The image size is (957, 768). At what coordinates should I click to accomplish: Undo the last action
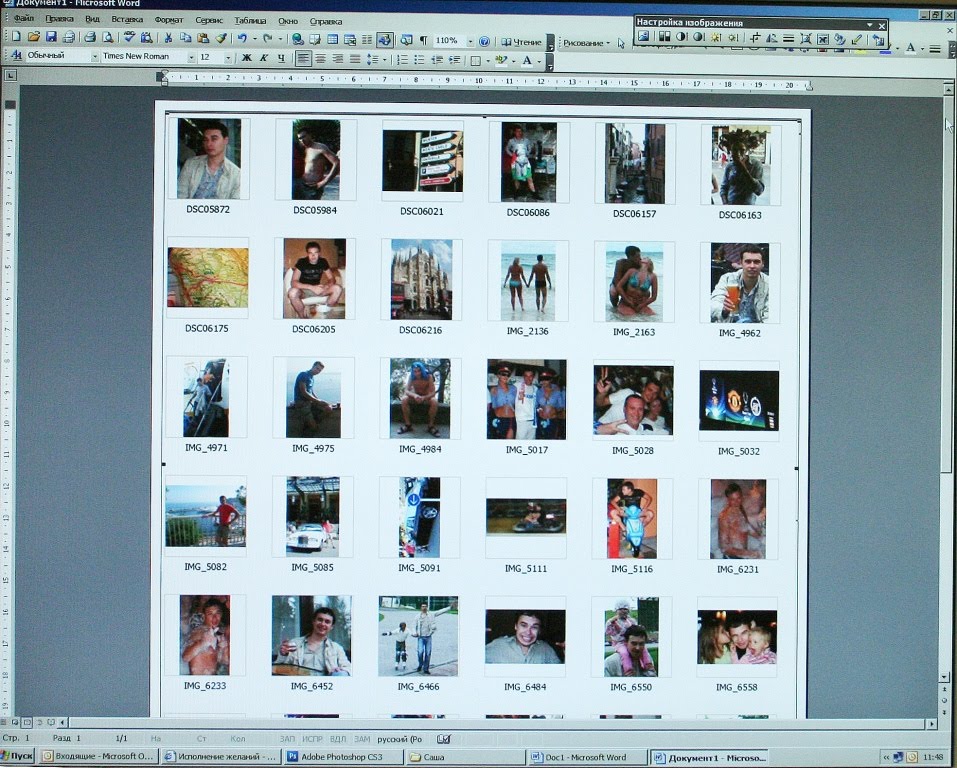(x=242, y=38)
